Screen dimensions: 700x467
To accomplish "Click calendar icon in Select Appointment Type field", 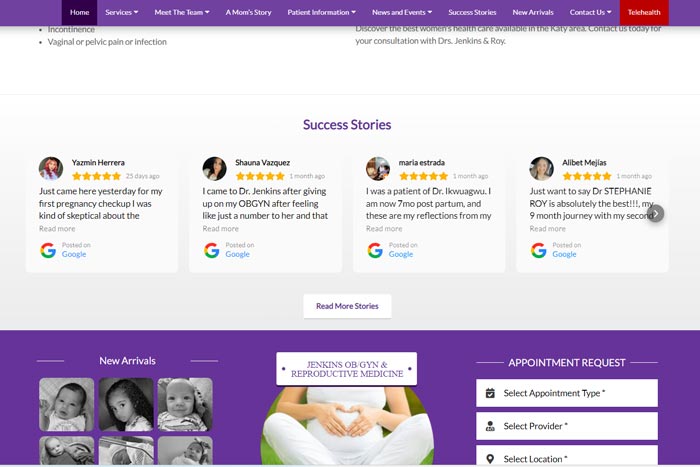I will coord(490,393).
